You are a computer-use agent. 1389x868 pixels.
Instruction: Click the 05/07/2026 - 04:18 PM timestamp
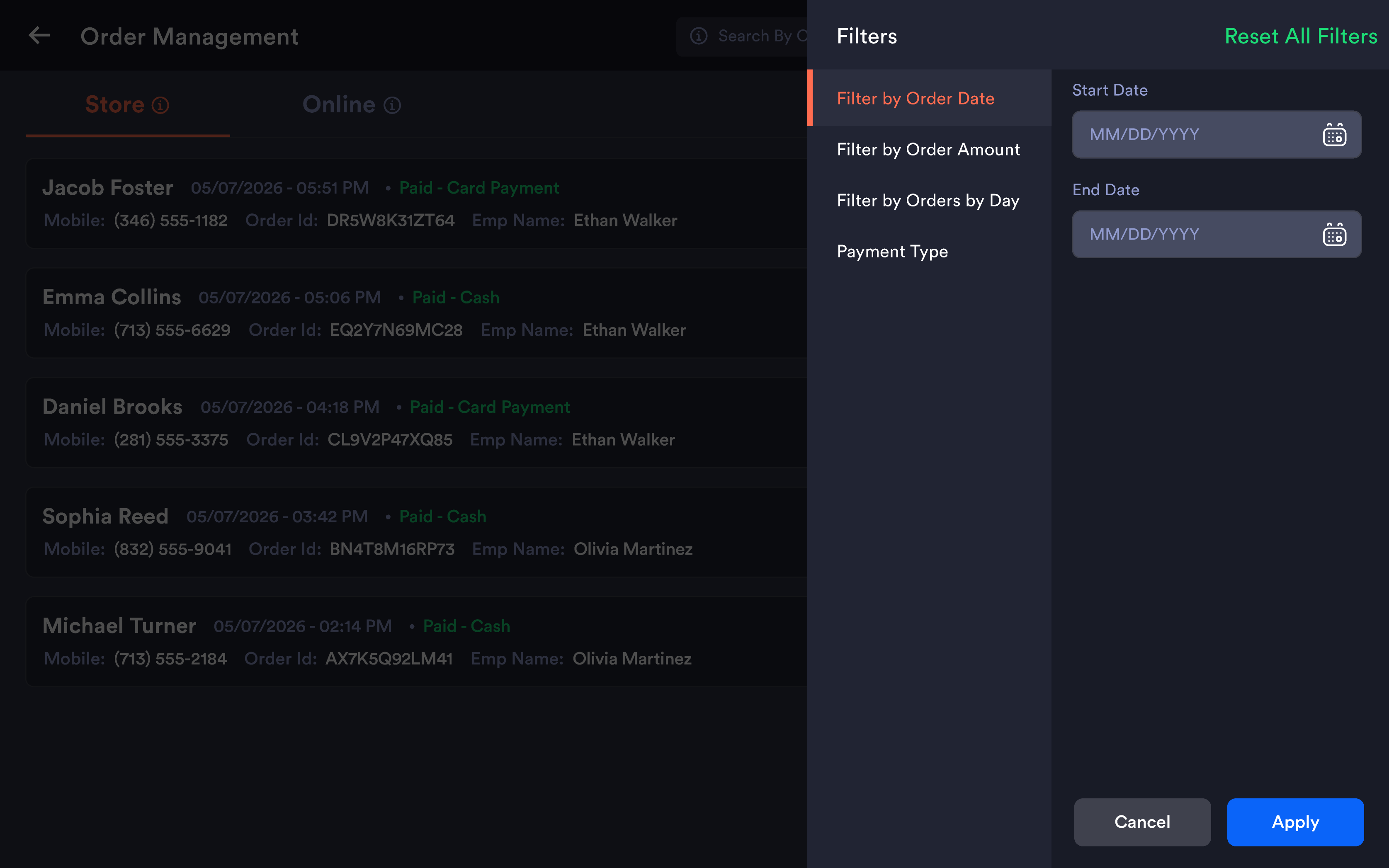point(290,407)
